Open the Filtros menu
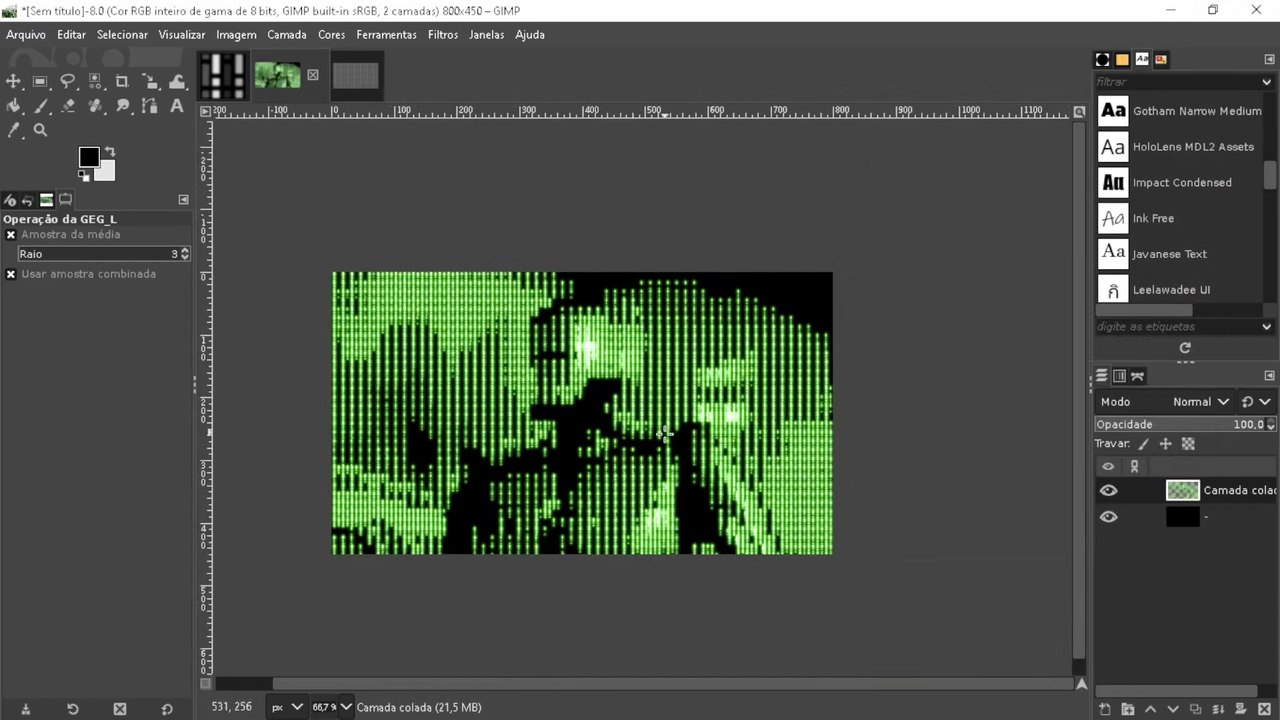 442,34
